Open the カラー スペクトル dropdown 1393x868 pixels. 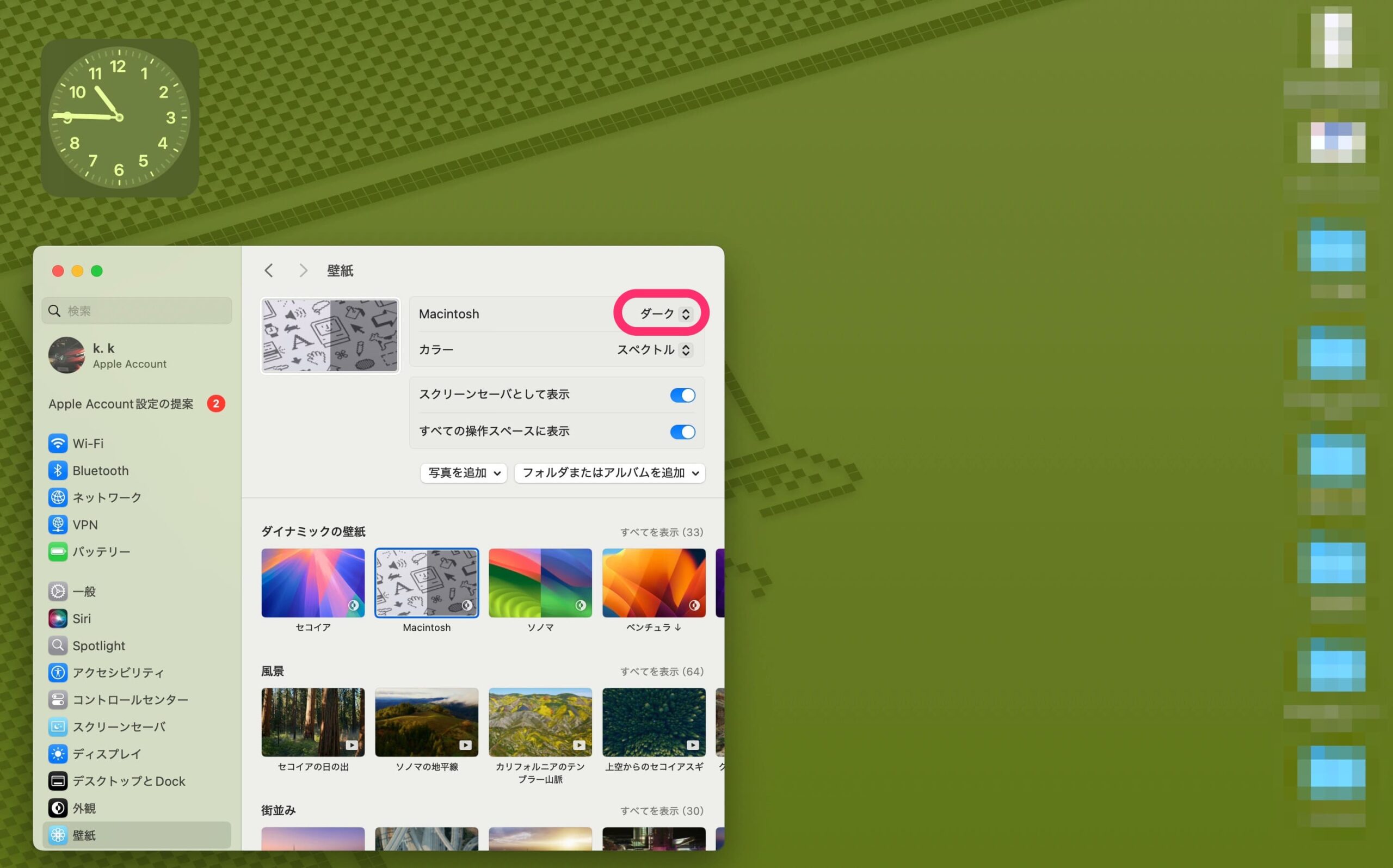[655, 349]
